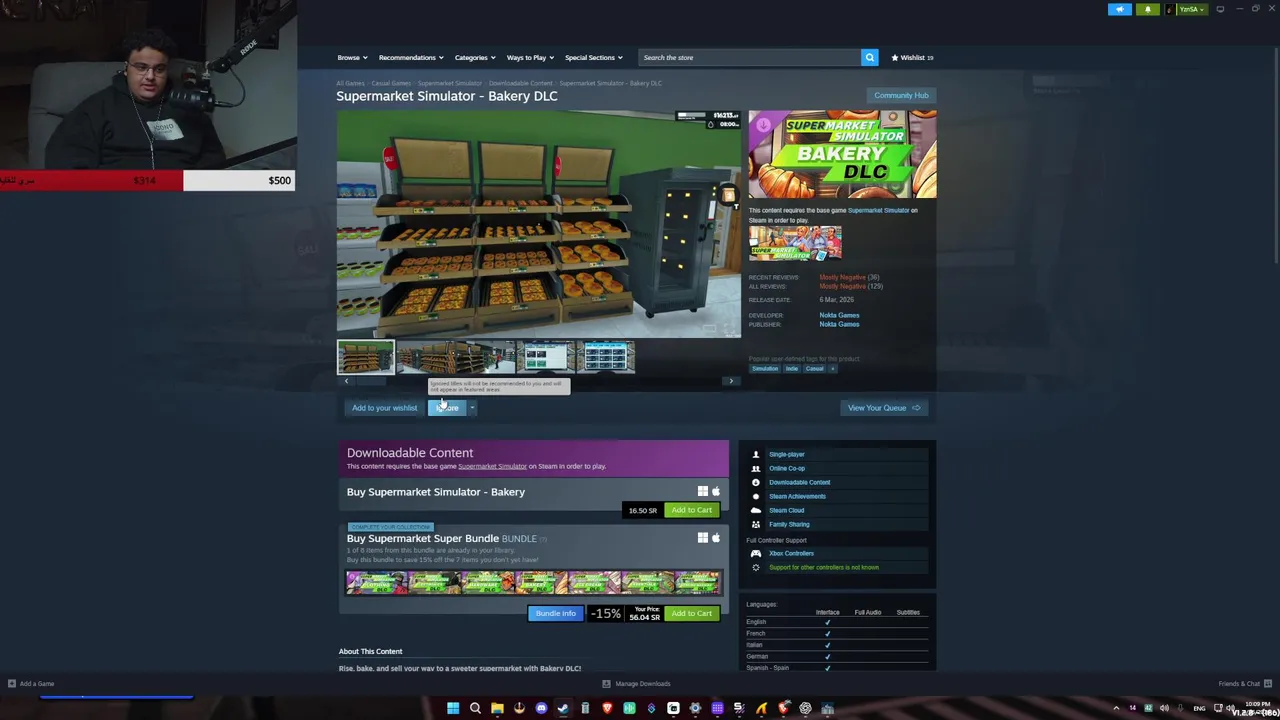
Task: Open the Wishlist star link
Action: [x=912, y=57]
